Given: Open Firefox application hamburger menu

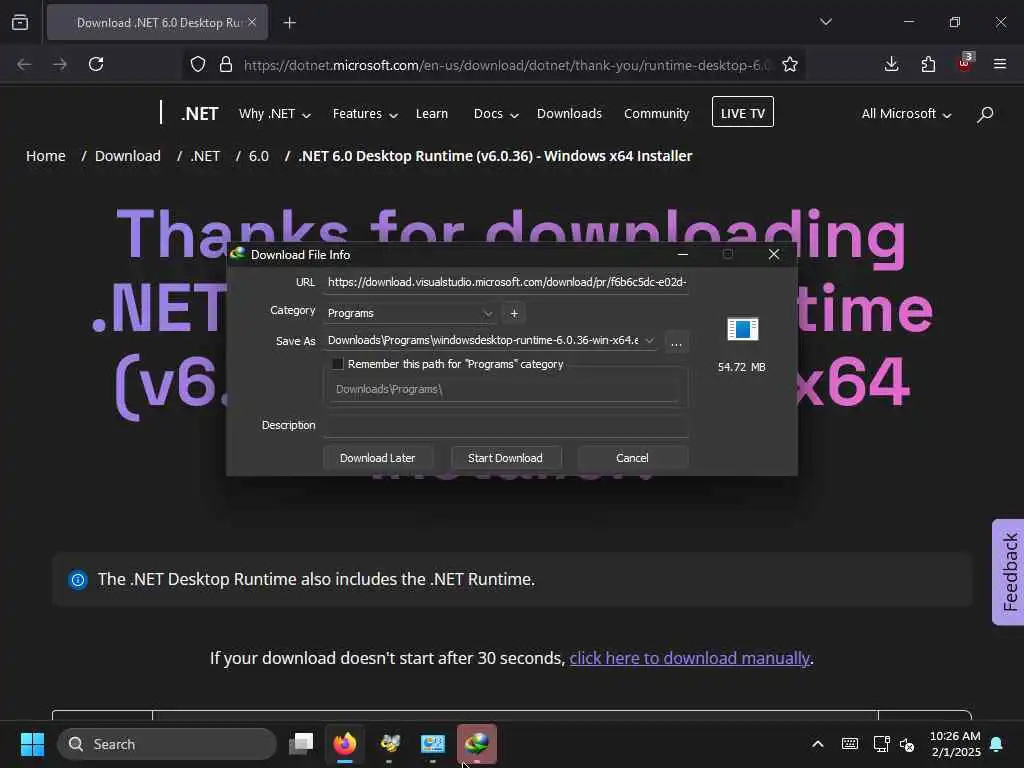Looking at the screenshot, I should click(1000, 64).
